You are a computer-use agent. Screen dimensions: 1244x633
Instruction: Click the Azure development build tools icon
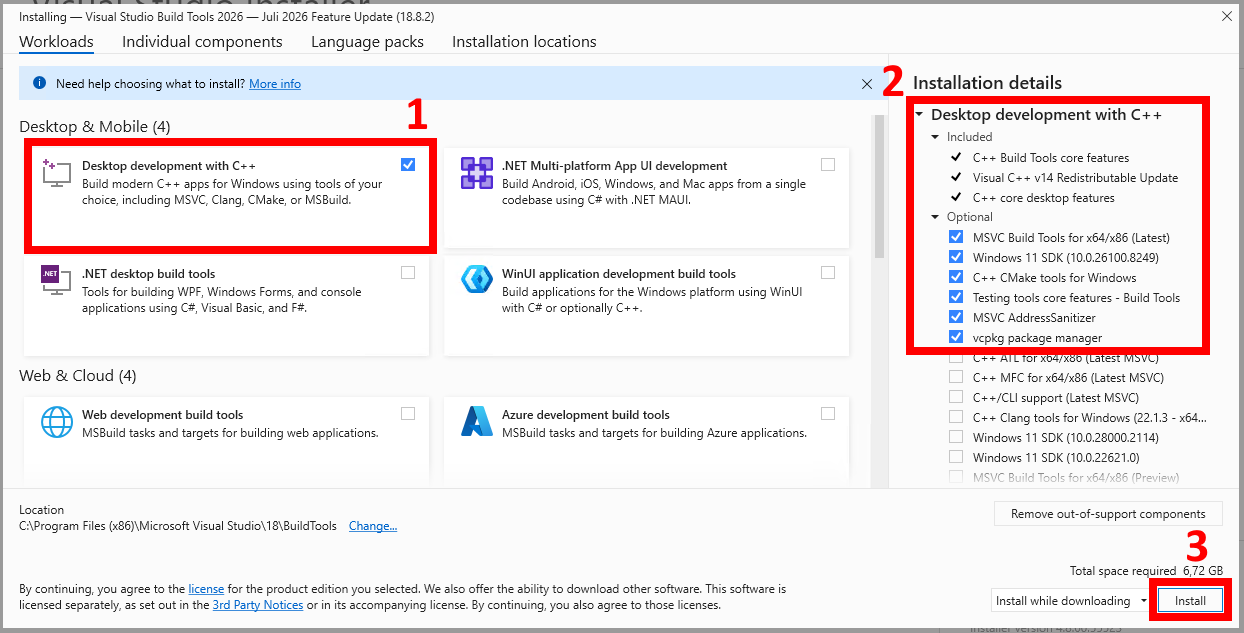[x=476, y=421]
